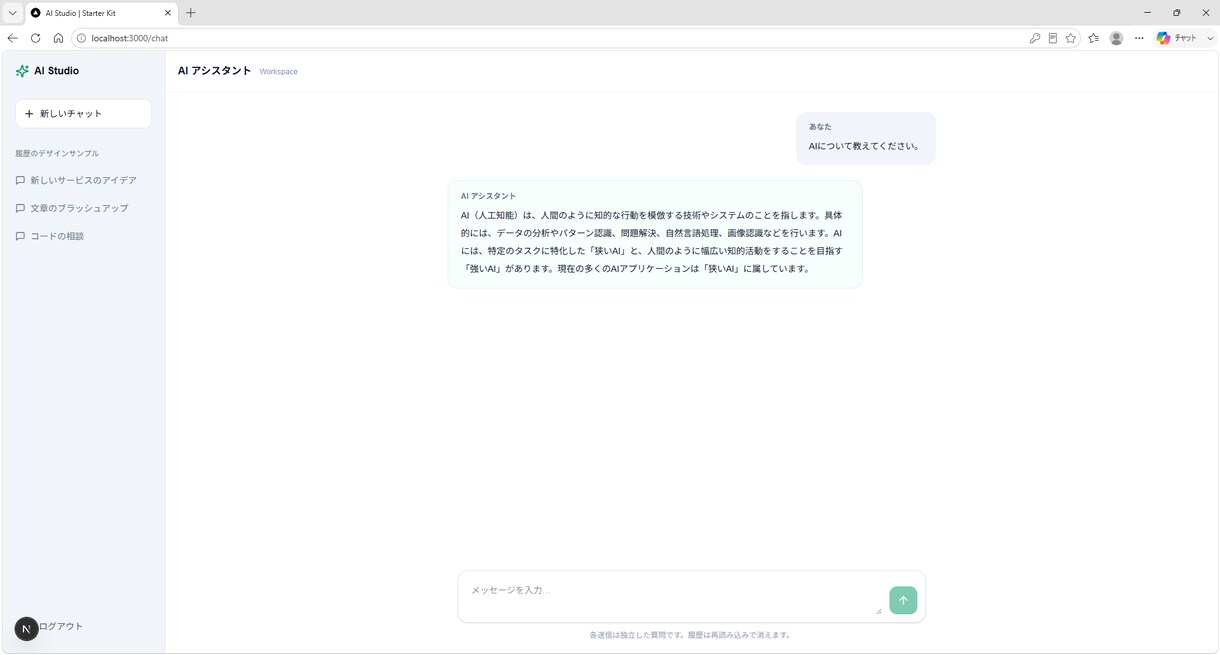Screen dimensions: 1220x655
Task: Open the favorites list icon
Action: [1093, 38]
